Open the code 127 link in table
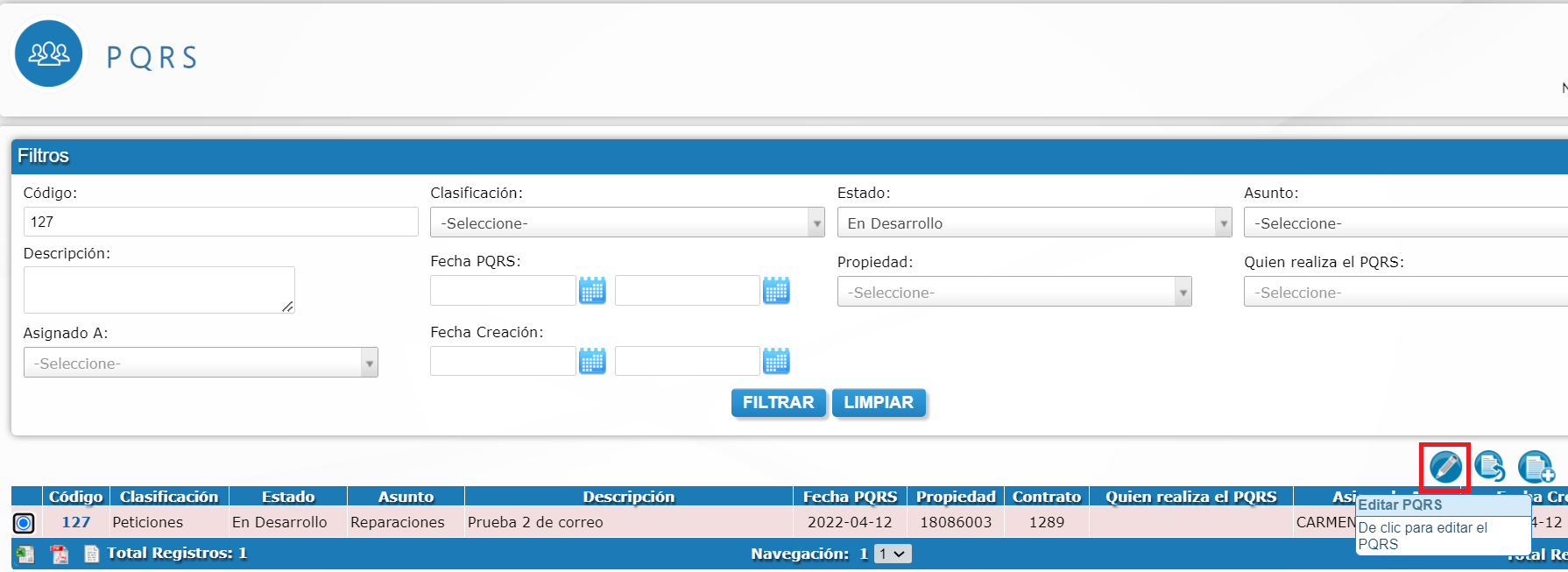Image resolution: width=1568 pixels, height=572 pixels. coord(75,522)
